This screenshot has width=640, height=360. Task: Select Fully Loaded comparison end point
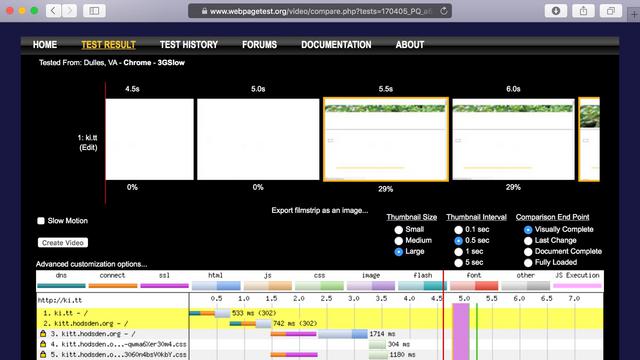point(528,263)
